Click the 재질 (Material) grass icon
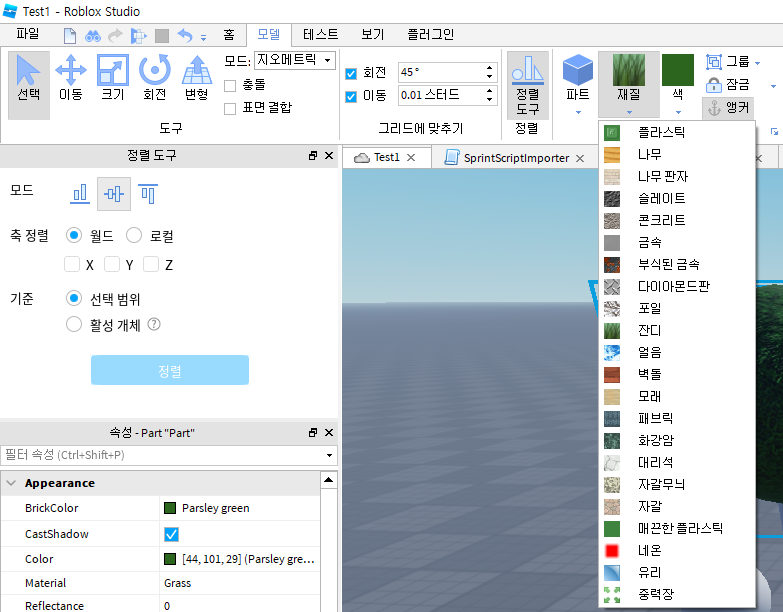 [x=629, y=70]
